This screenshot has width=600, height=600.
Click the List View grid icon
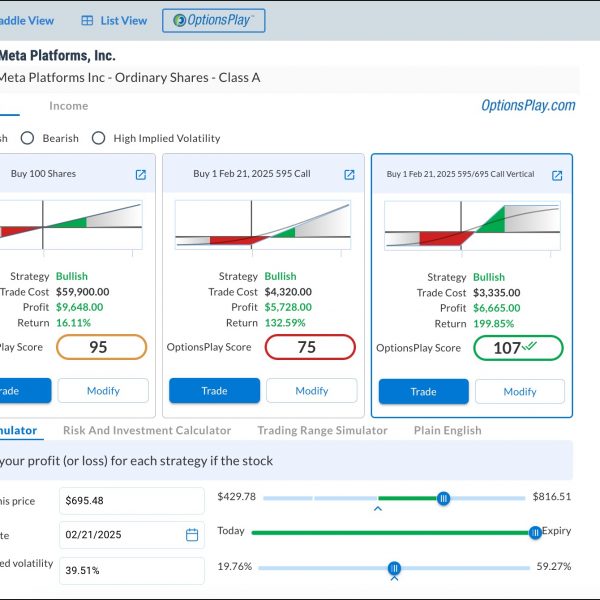tap(87, 21)
